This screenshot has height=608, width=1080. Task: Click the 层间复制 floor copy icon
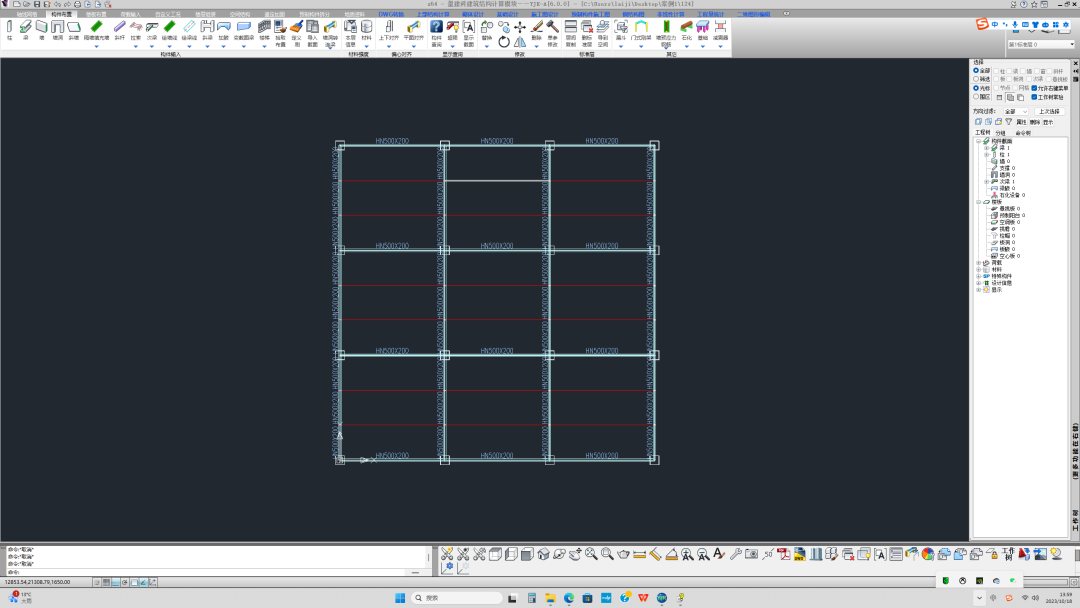(571, 33)
